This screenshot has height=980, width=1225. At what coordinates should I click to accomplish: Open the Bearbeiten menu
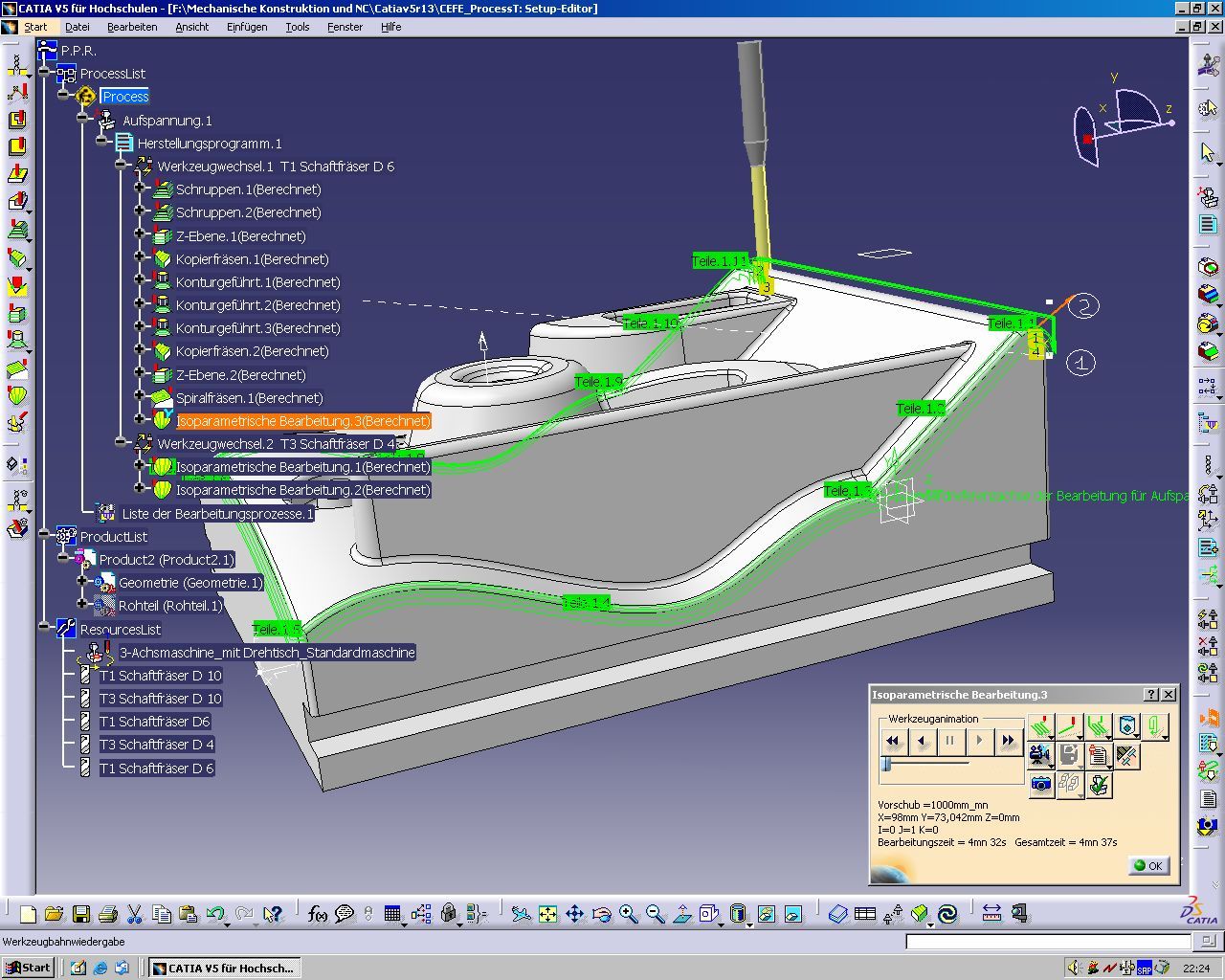132,27
